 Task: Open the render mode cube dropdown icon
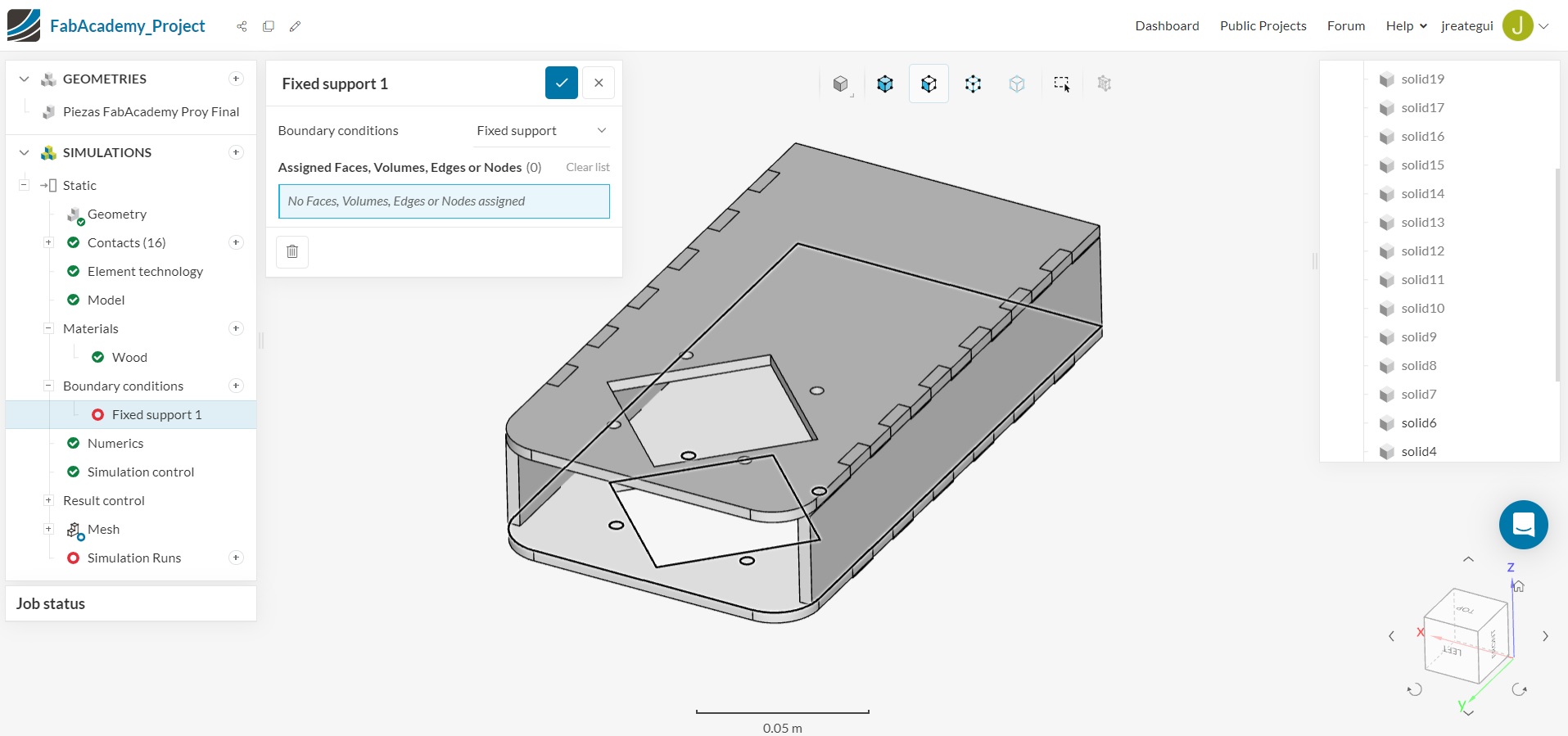coord(841,84)
